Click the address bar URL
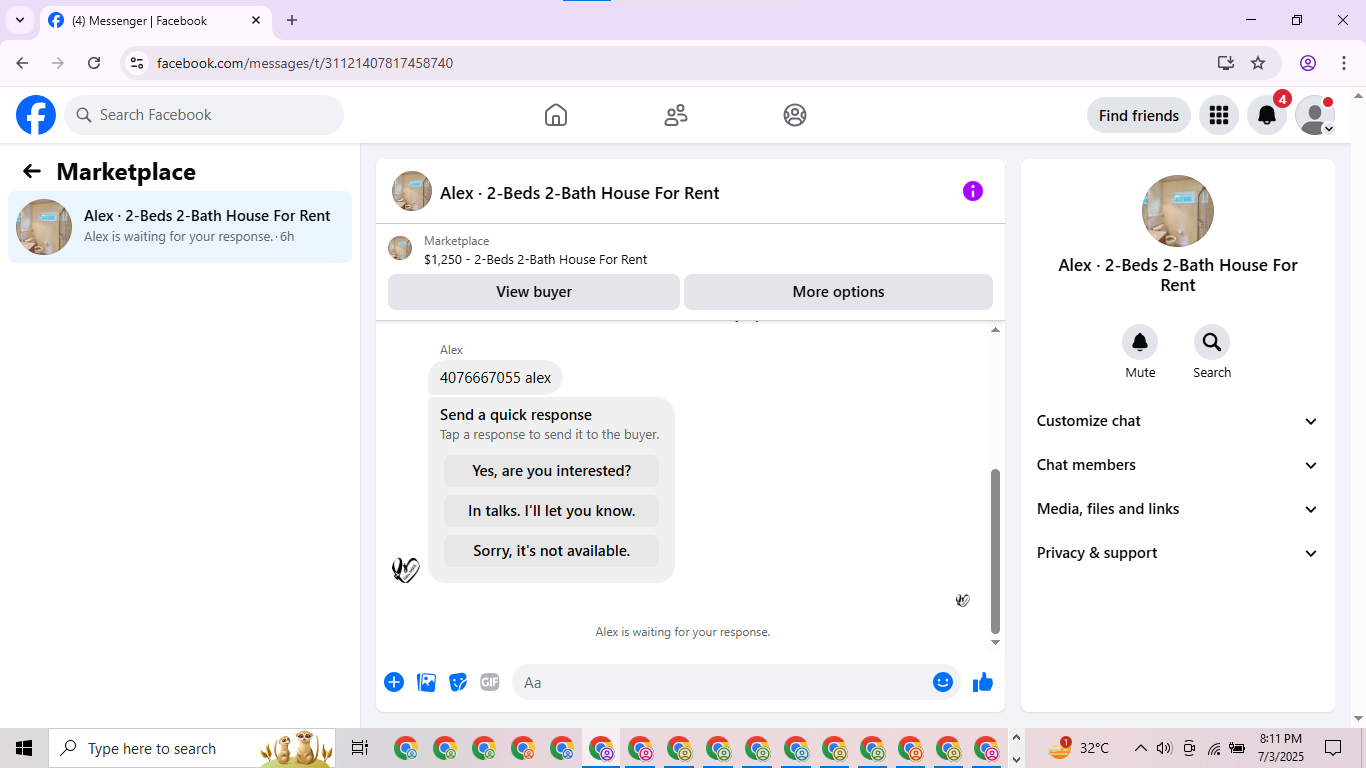The width and height of the screenshot is (1366, 768). tap(305, 63)
